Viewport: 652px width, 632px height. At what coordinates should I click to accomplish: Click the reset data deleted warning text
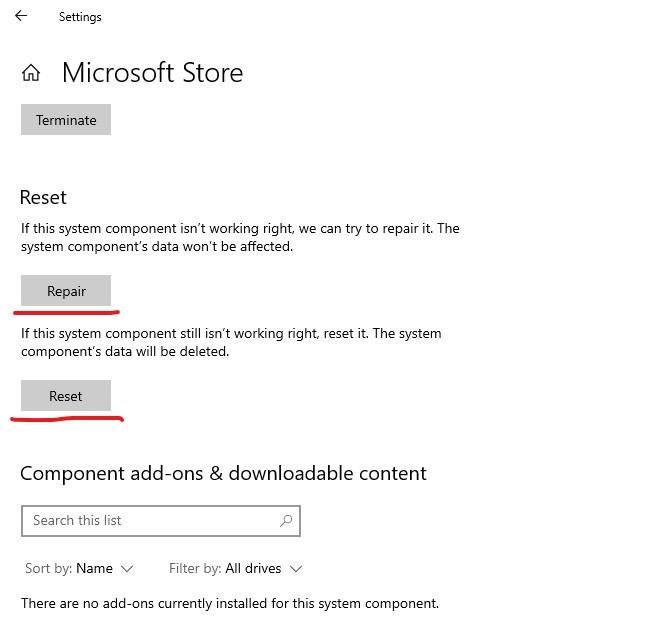(x=231, y=343)
